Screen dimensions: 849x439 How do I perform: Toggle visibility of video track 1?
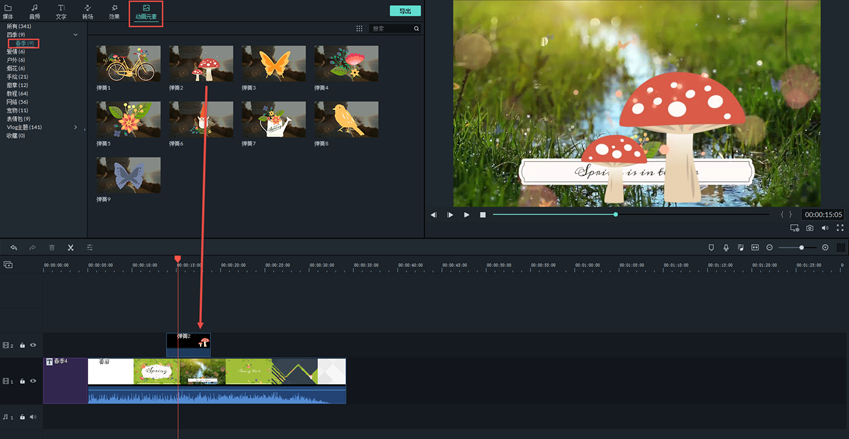[33, 381]
